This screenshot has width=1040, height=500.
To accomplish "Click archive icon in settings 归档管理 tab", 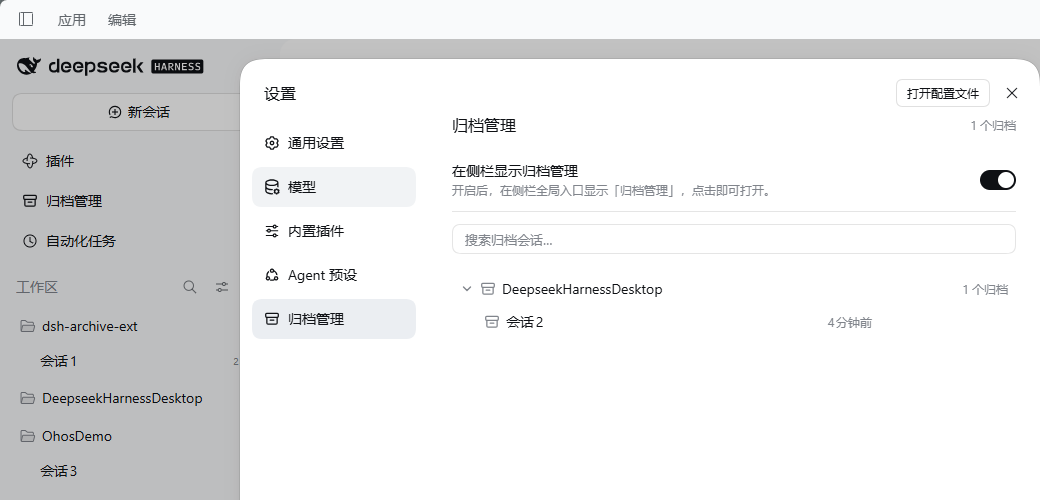I will point(272,319).
